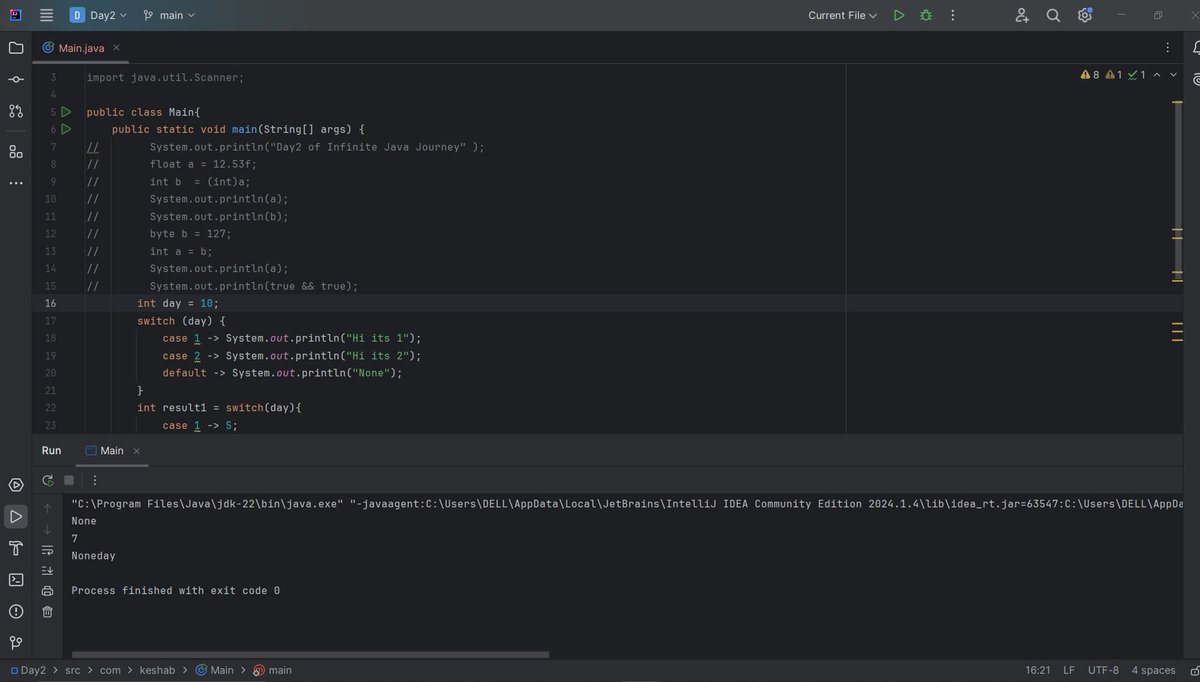
Task: Print the console output
Action: pos(47,591)
